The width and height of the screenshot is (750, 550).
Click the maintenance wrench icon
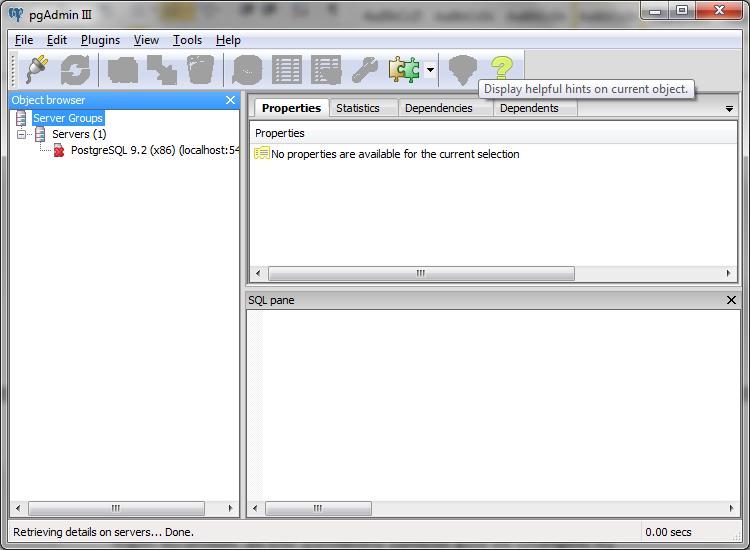pyautogui.click(x=365, y=70)
